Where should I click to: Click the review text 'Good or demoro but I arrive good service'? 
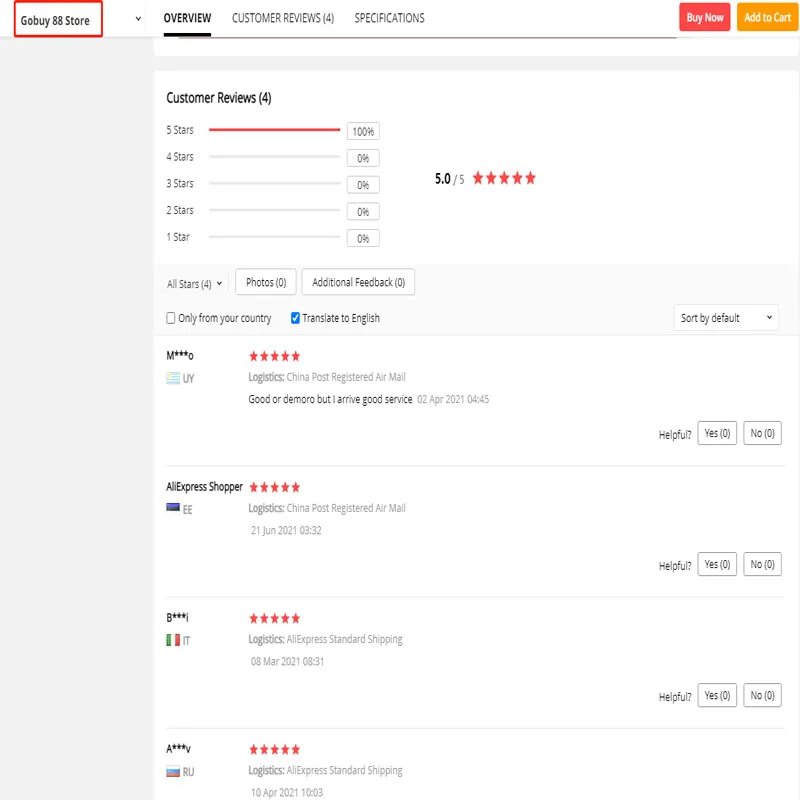point(330,399)
